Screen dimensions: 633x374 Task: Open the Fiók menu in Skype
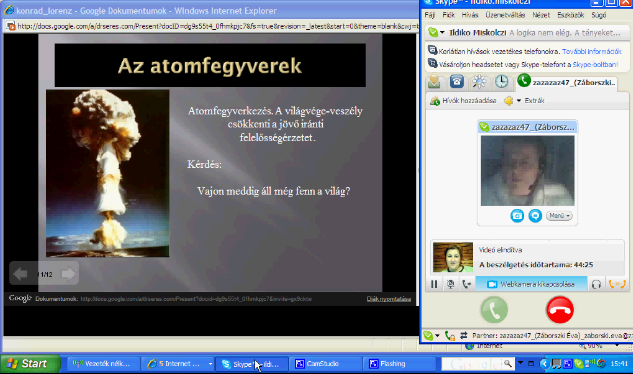(448, 15)
